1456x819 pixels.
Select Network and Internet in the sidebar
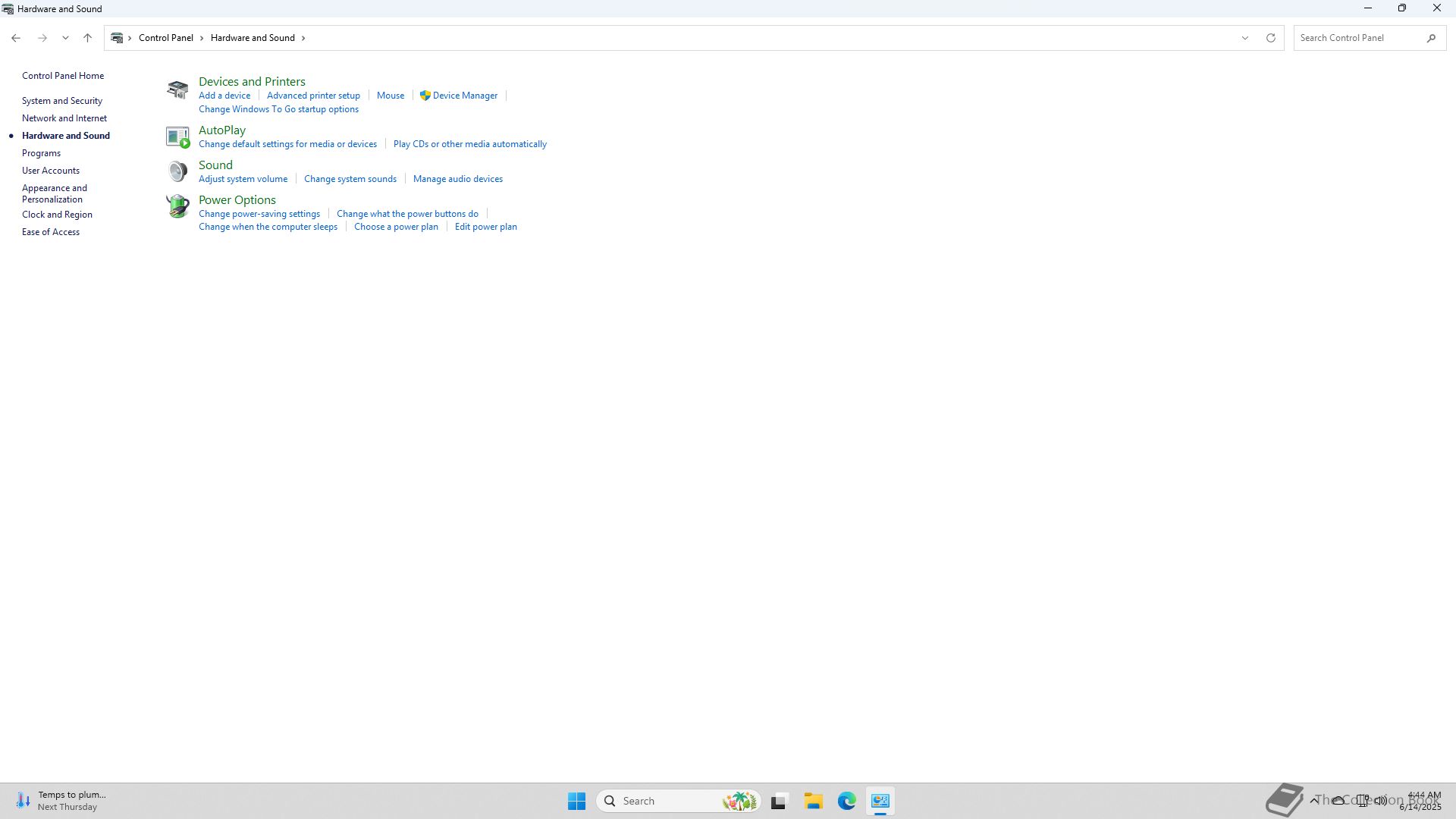pos(64,118)
